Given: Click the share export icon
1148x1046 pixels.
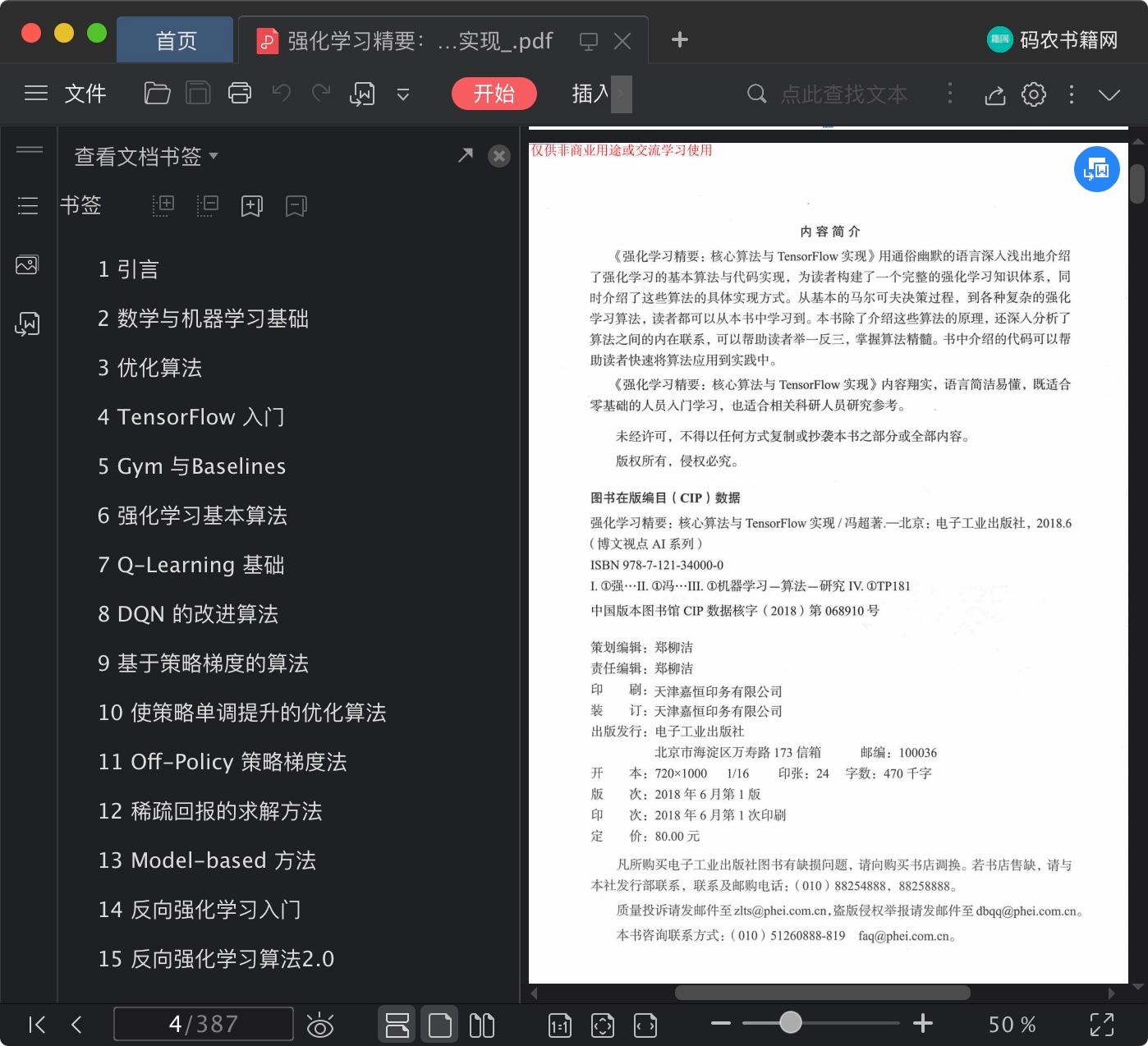Looking at the screenshot, I should coord(995,94).
